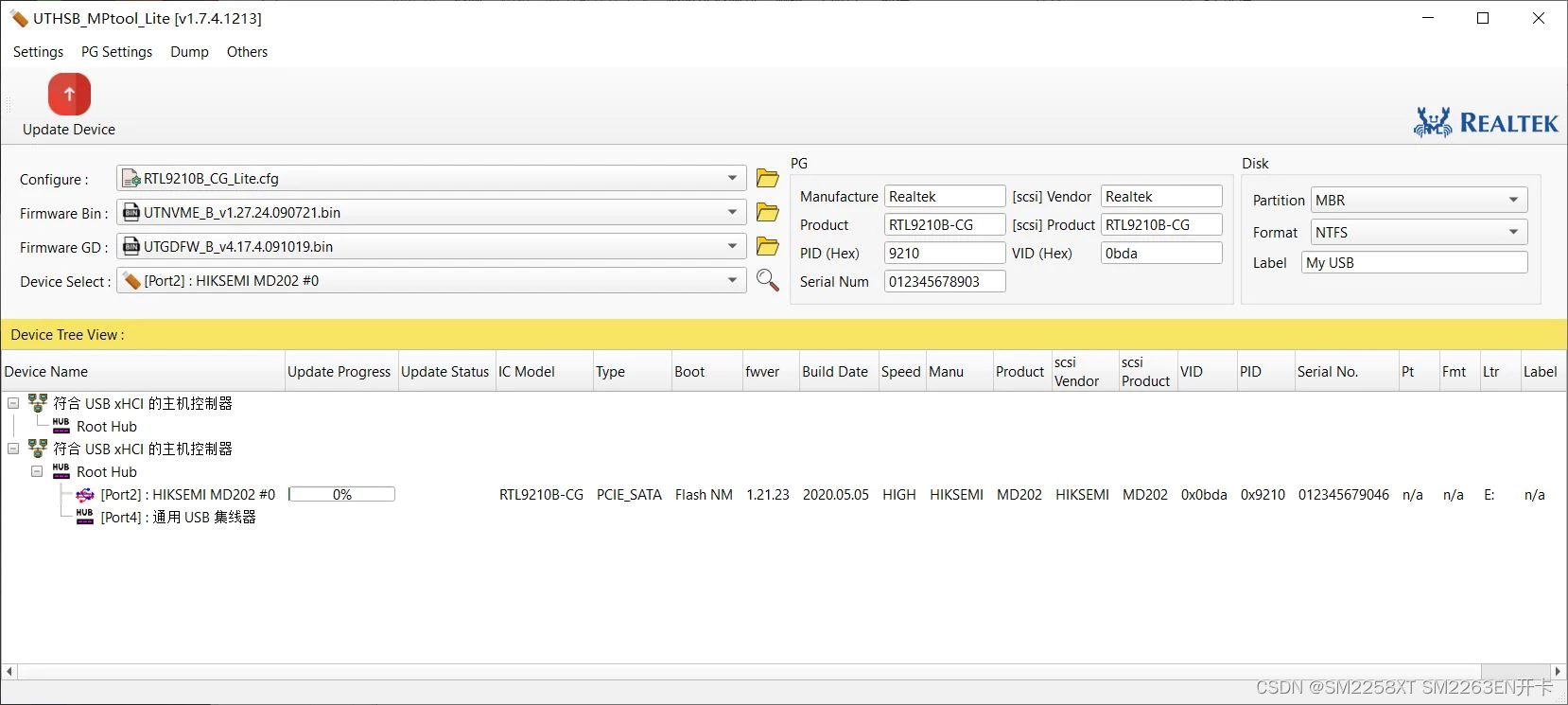Screen dimensions: 1568x705
Task: Open the PG Settings menu
Action: (116, 52)
